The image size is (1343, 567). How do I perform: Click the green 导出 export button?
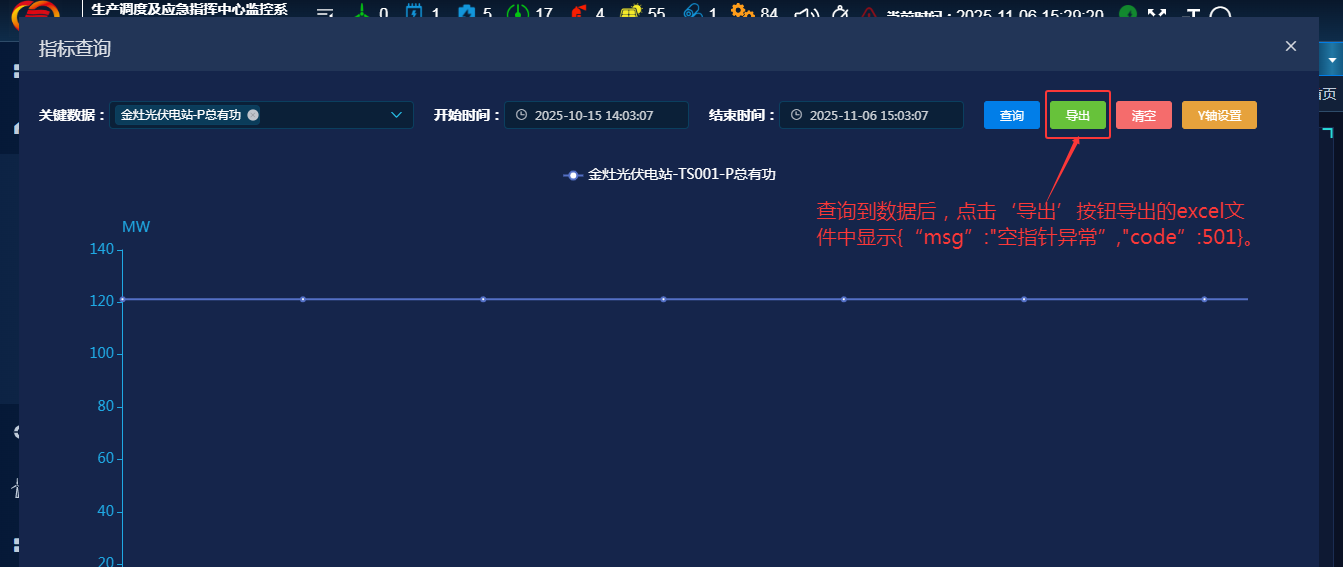click(1078, 116)
